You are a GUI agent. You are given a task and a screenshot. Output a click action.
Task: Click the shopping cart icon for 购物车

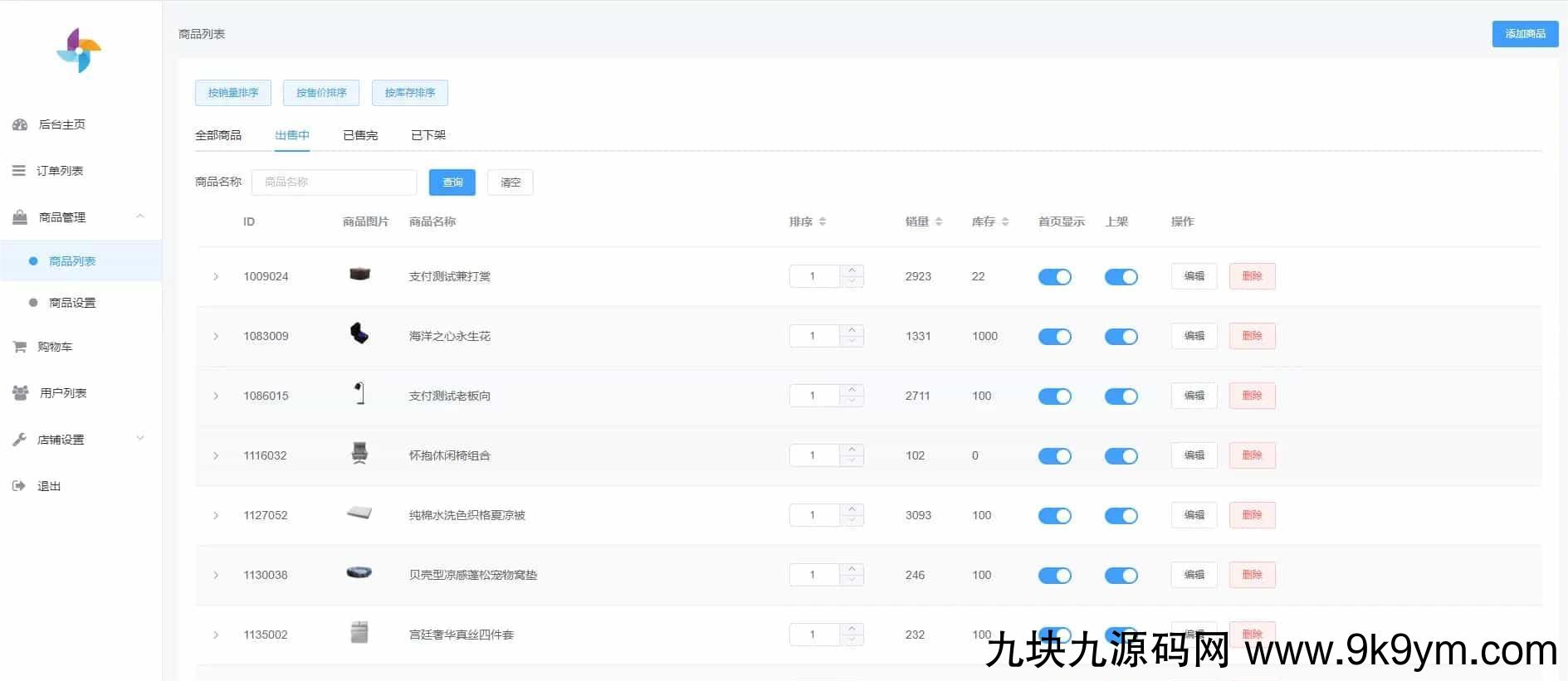[20, 347]
